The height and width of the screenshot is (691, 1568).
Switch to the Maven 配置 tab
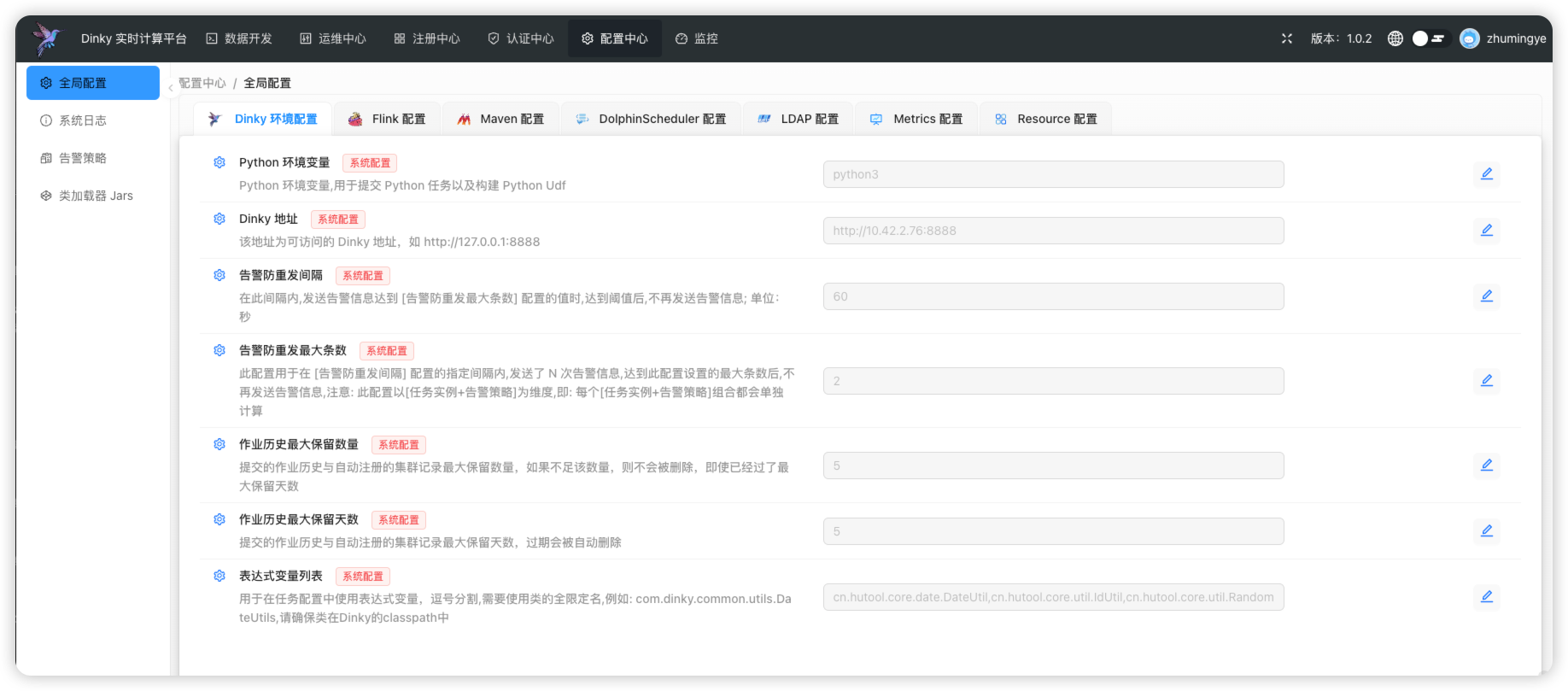500,119
